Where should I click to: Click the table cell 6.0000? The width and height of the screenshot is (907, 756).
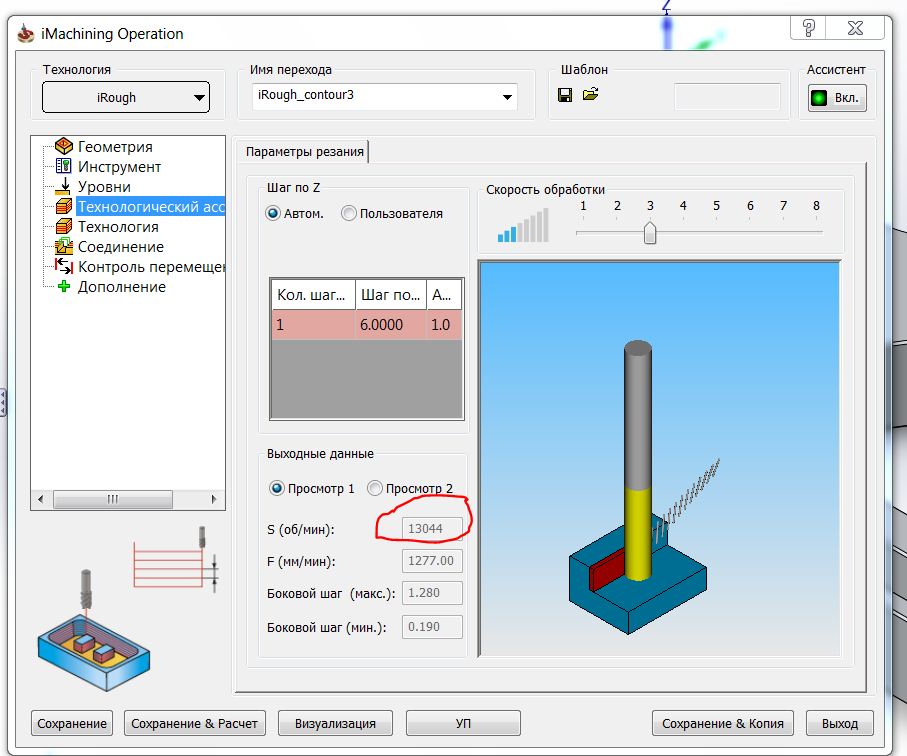pos(391,324)
